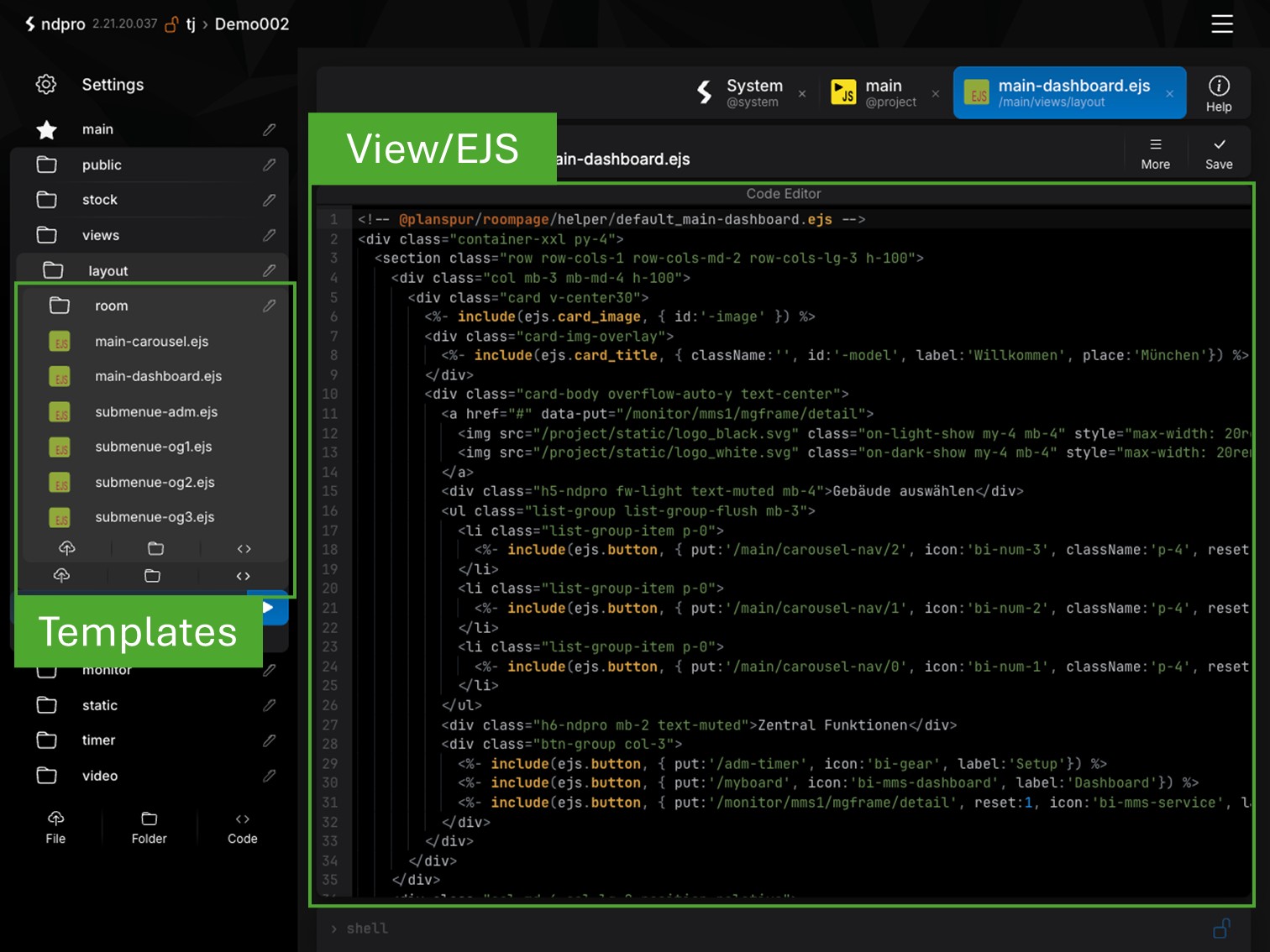This screenshot has height=952, width=1270.
Task: Click pencil icon for public folder
Action: [269, 165]
